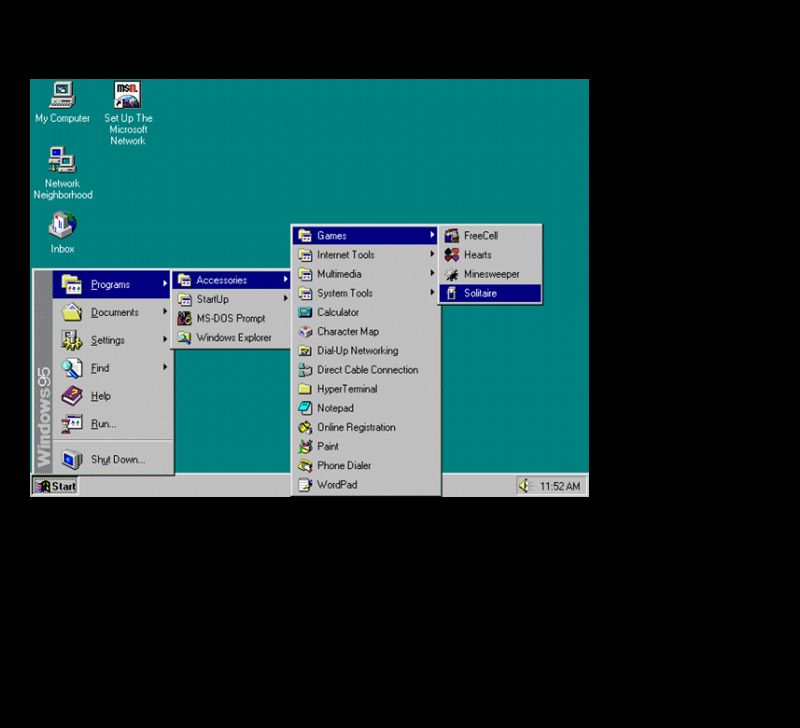The width and height of the screenshot is (800, 728).
Task: Click the Settings gear icon
Action: point(72,340)
